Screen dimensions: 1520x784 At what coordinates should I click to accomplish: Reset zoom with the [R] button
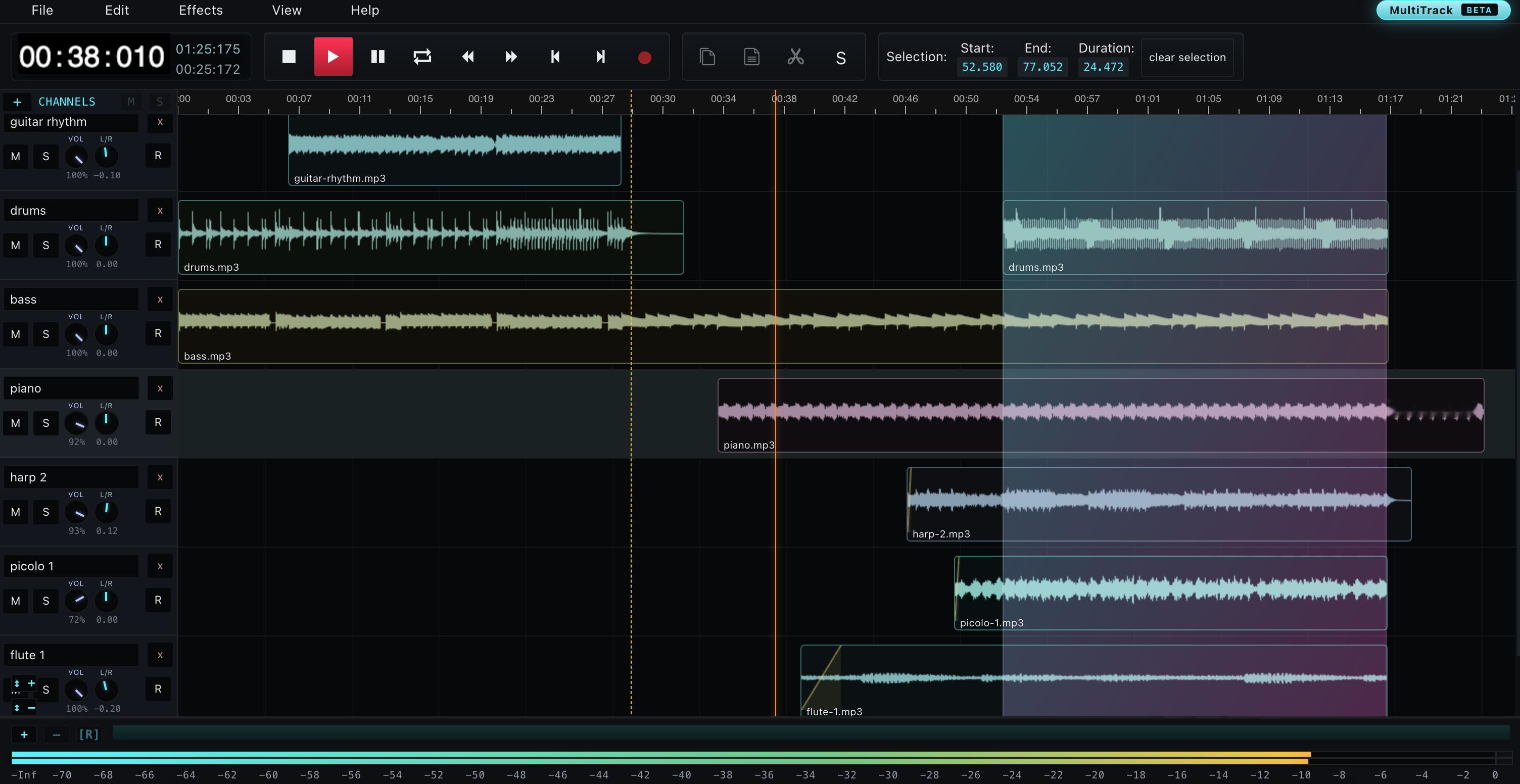point(89,734)
